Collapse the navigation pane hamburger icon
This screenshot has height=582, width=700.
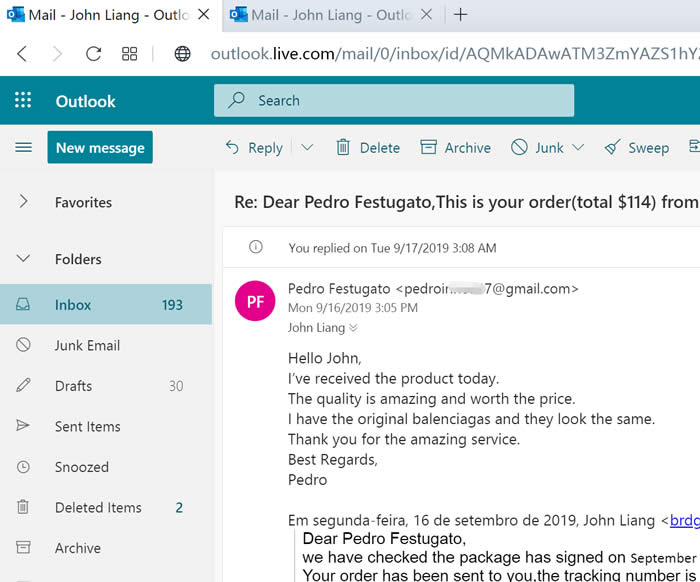tap(23, 148)
